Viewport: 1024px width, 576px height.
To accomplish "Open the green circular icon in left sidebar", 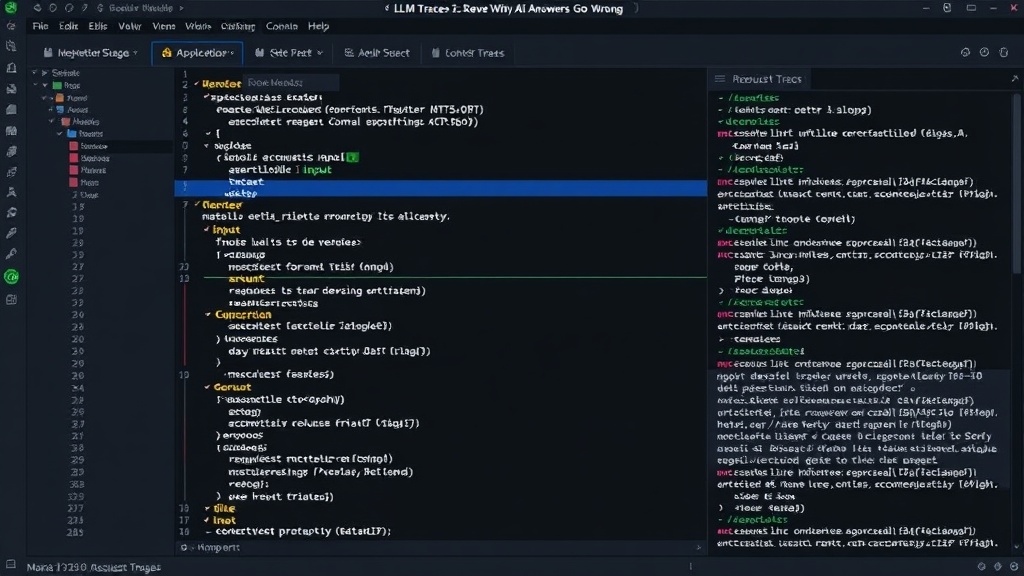I will pyautogui.click(x=11, y=277).
